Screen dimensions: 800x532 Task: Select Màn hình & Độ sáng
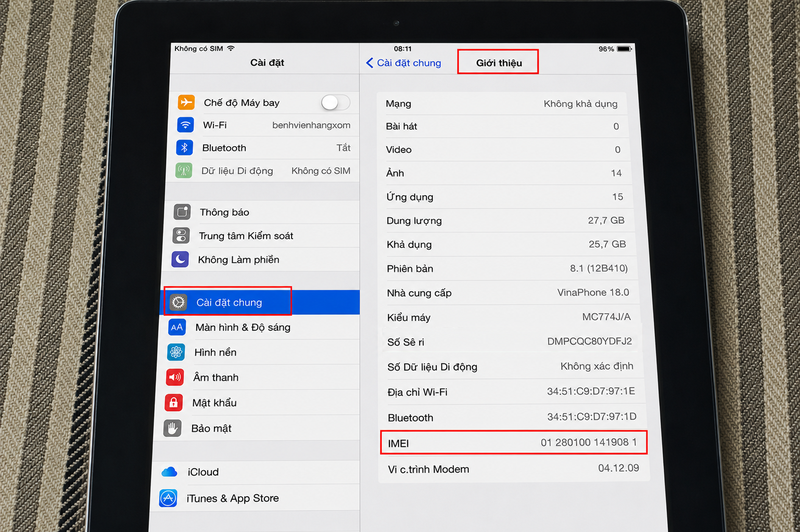tap(260, 327)
